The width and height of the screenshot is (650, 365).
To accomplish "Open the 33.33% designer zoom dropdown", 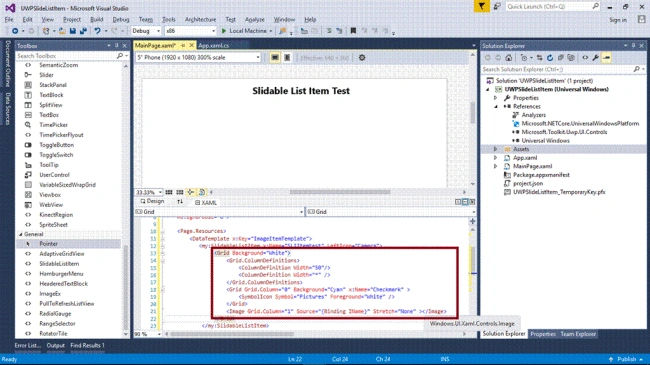I will pyautogui.click(x=148, y=192).
